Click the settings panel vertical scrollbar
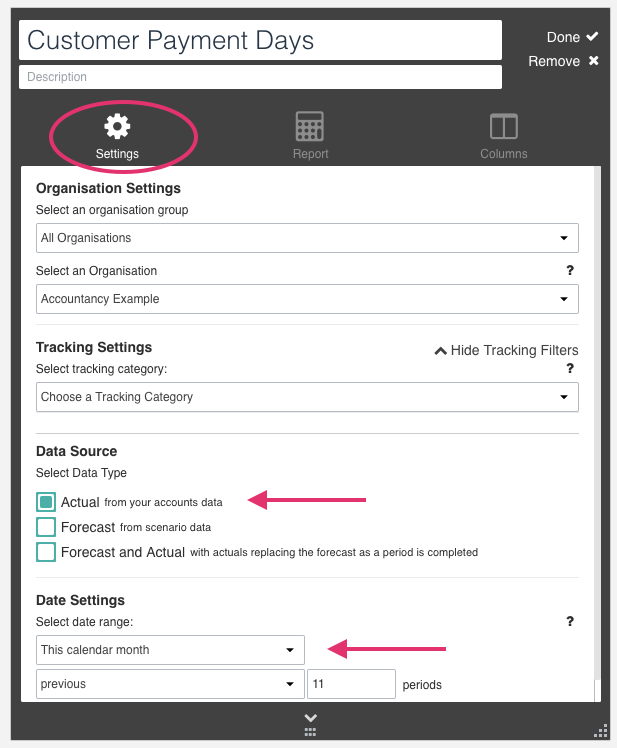This screenshot has width=617, height=748. click(597, 422)
